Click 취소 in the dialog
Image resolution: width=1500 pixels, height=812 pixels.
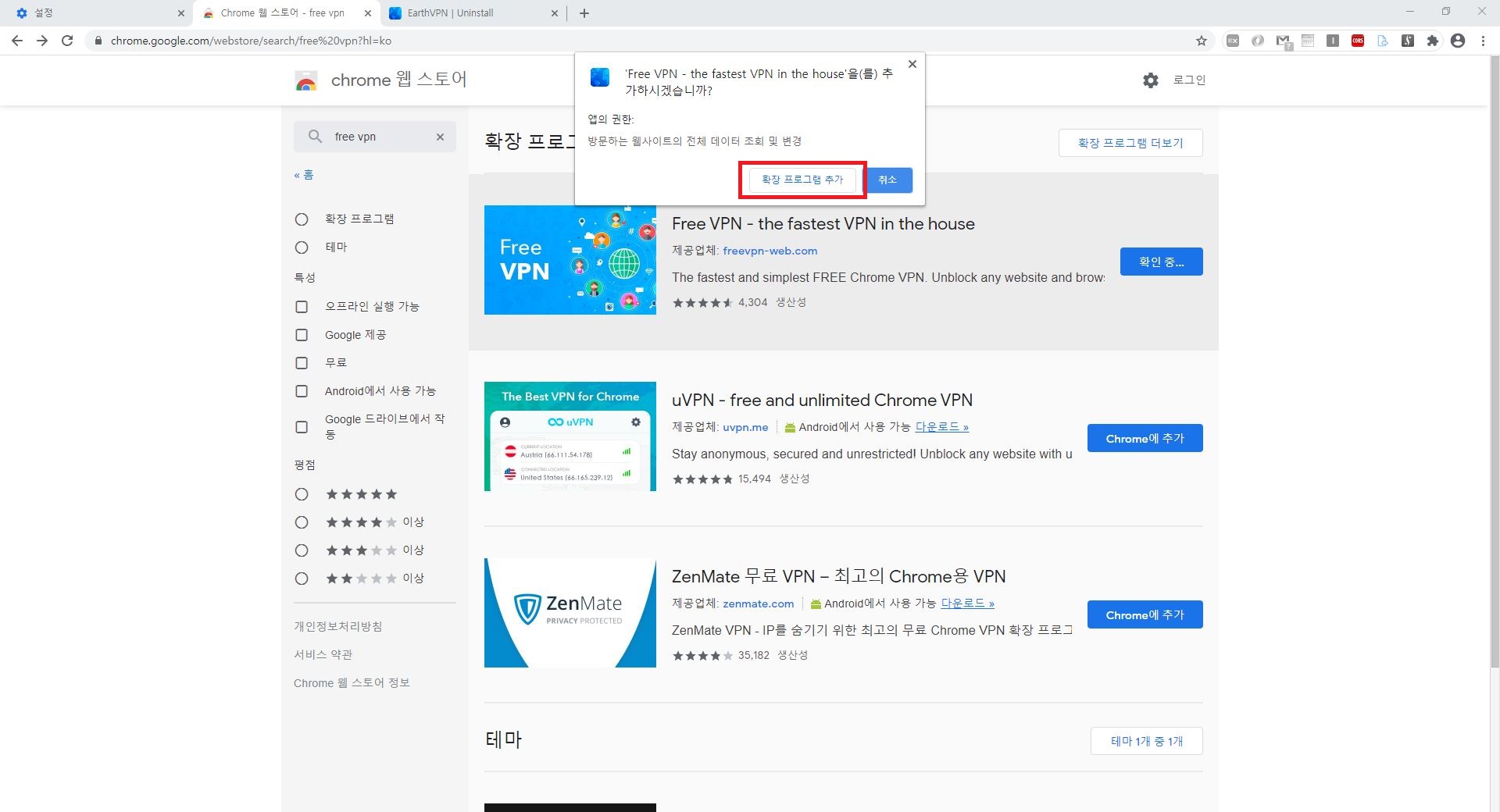click(887, 180)
